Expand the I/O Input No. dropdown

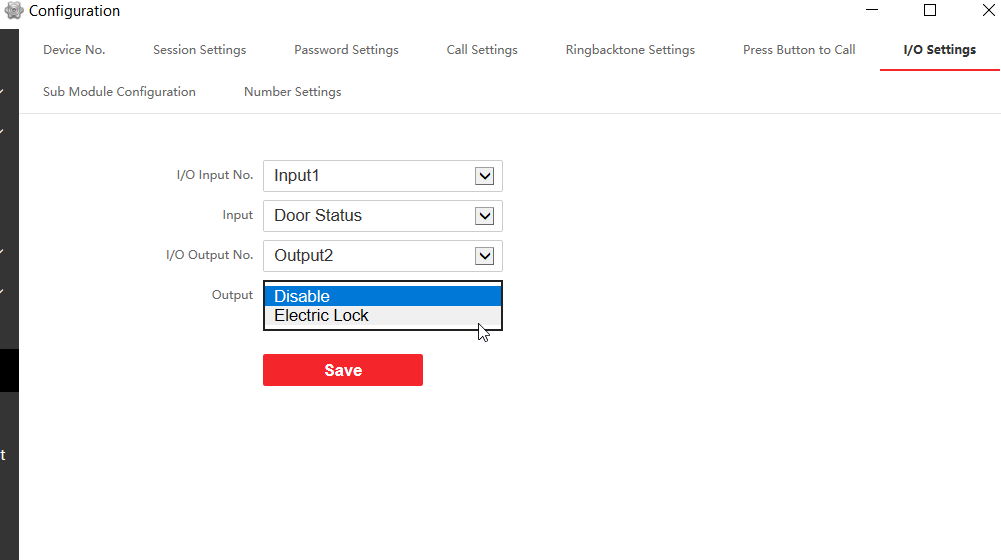(484, 176)
